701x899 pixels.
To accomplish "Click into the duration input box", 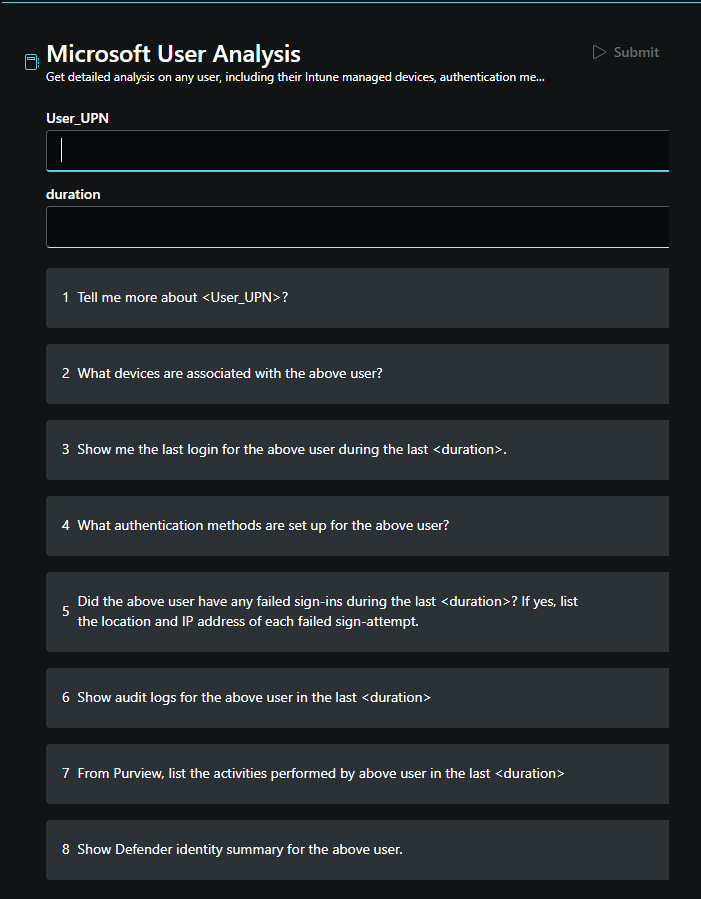I will pos(358,227).
